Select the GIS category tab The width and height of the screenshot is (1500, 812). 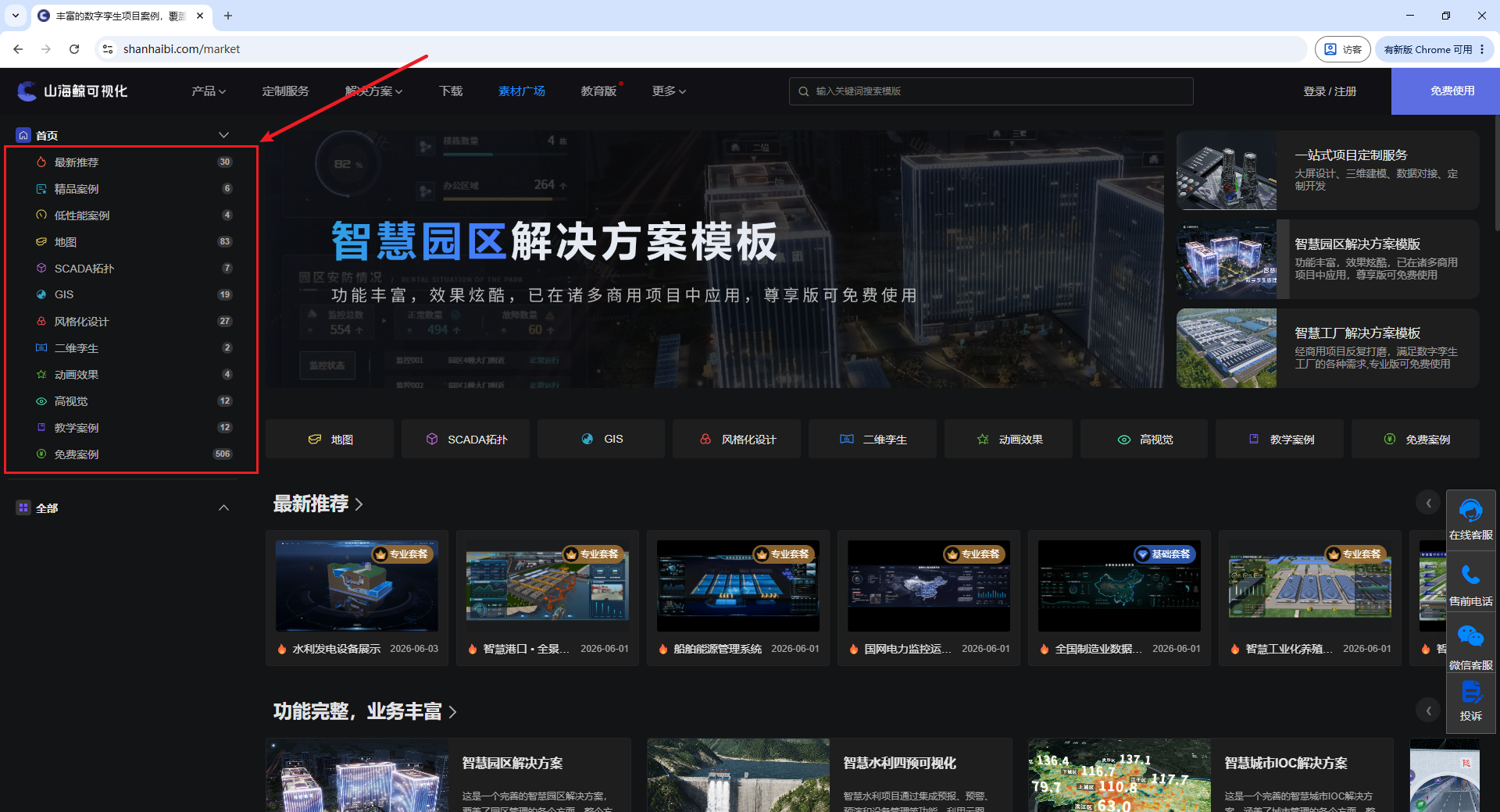[601, 439]
